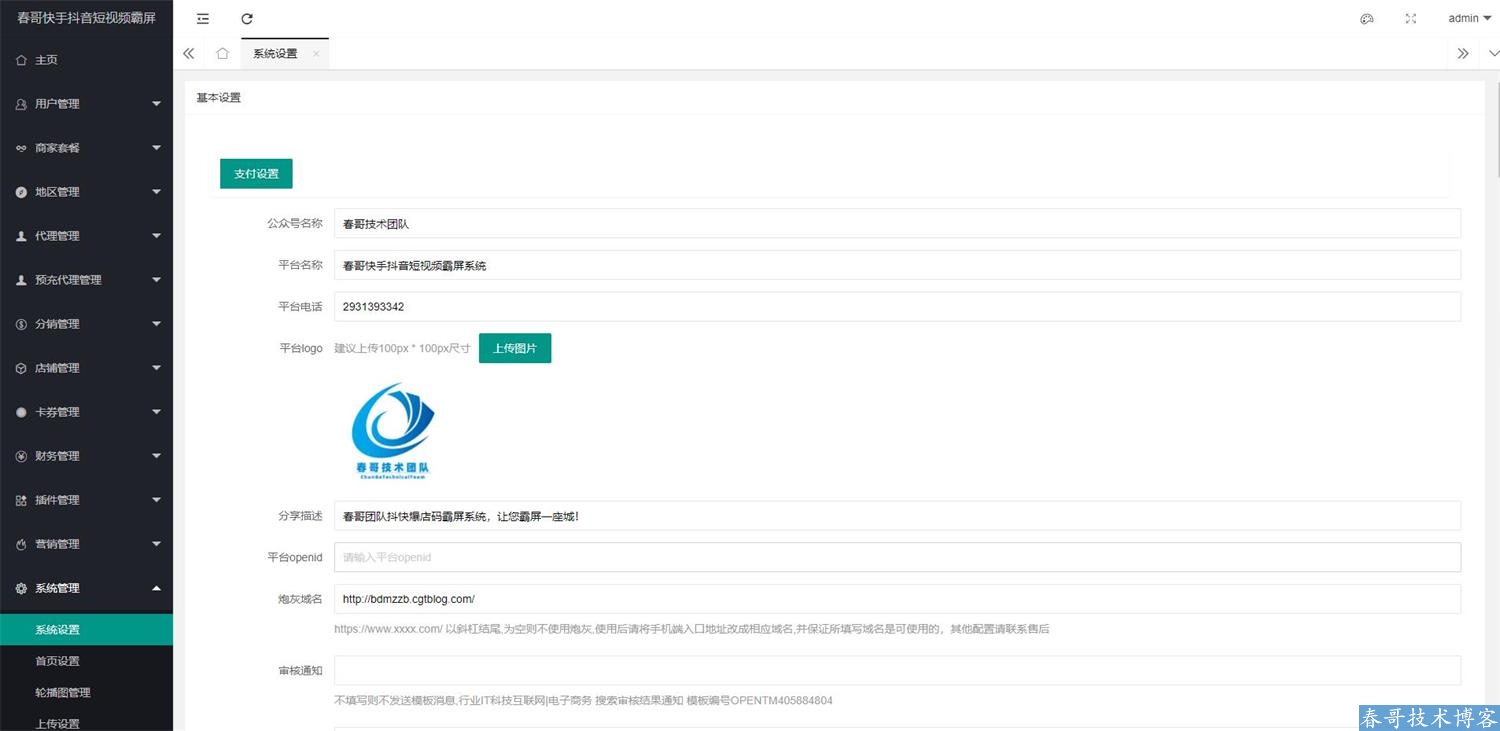
Task: Expand the 财务管理 sidebar menu
Action: 86,456
